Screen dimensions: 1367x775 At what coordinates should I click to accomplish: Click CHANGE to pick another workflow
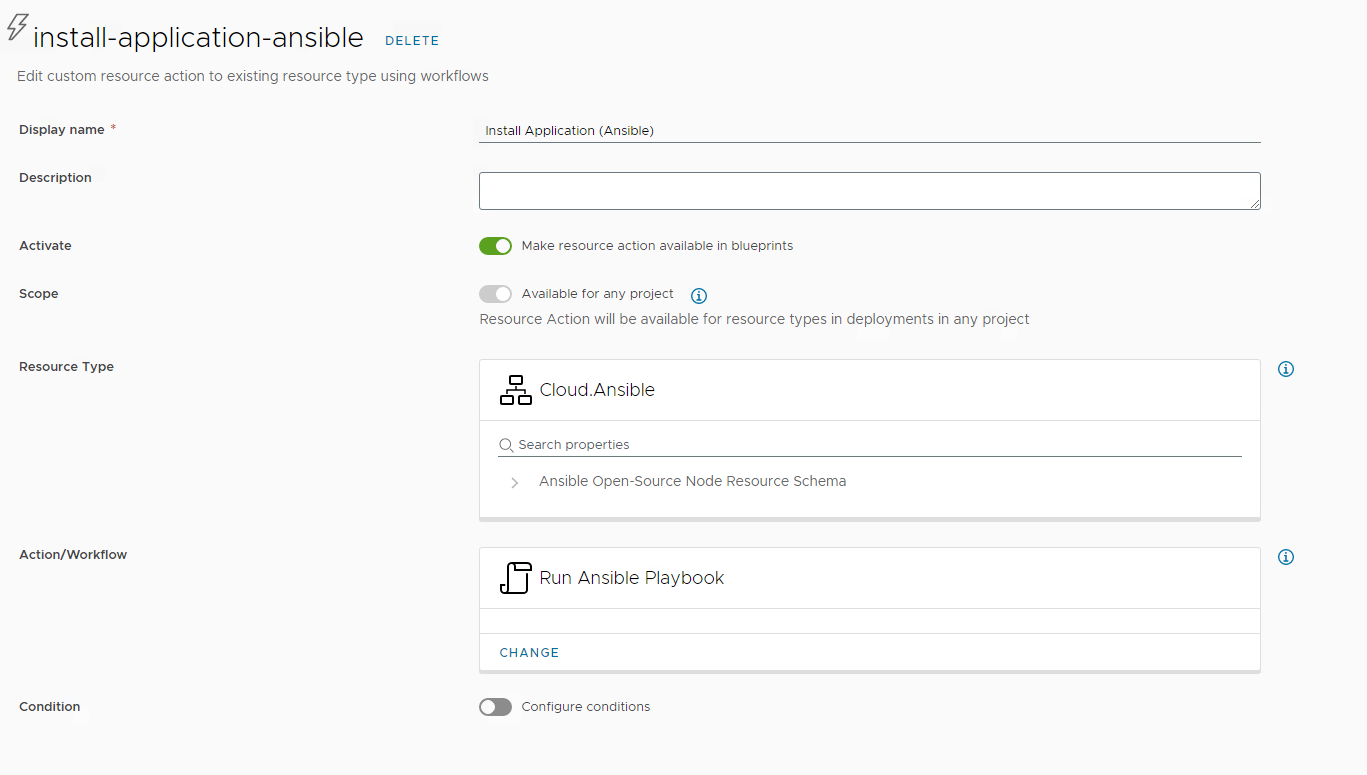coord(529,653)
